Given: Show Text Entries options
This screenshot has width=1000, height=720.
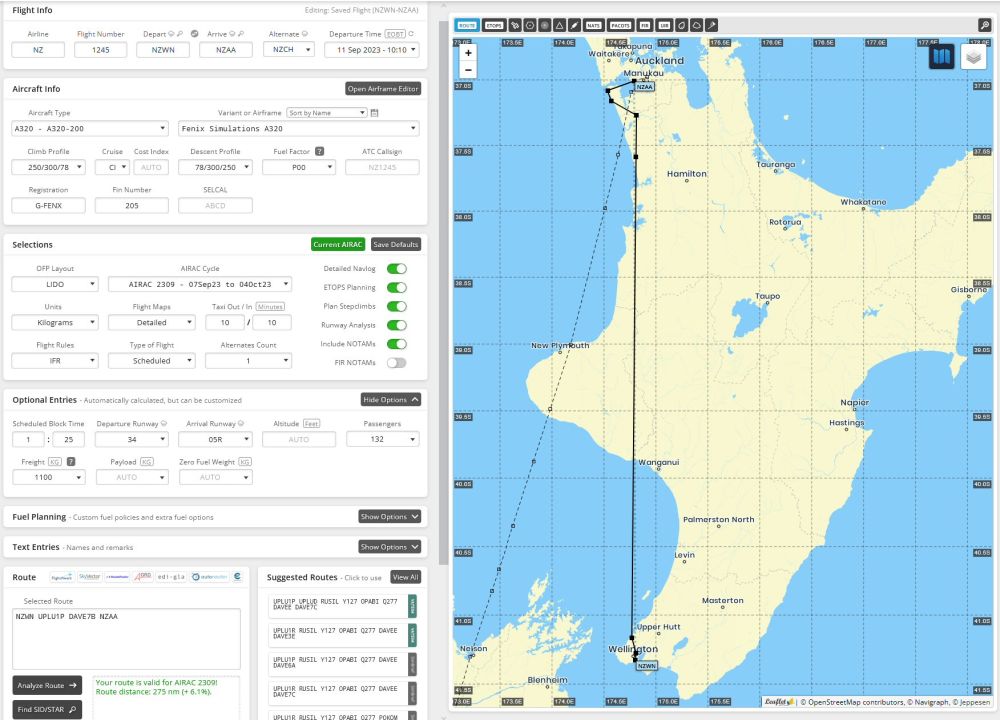Looking at the screenshot, I should point(390,547).
